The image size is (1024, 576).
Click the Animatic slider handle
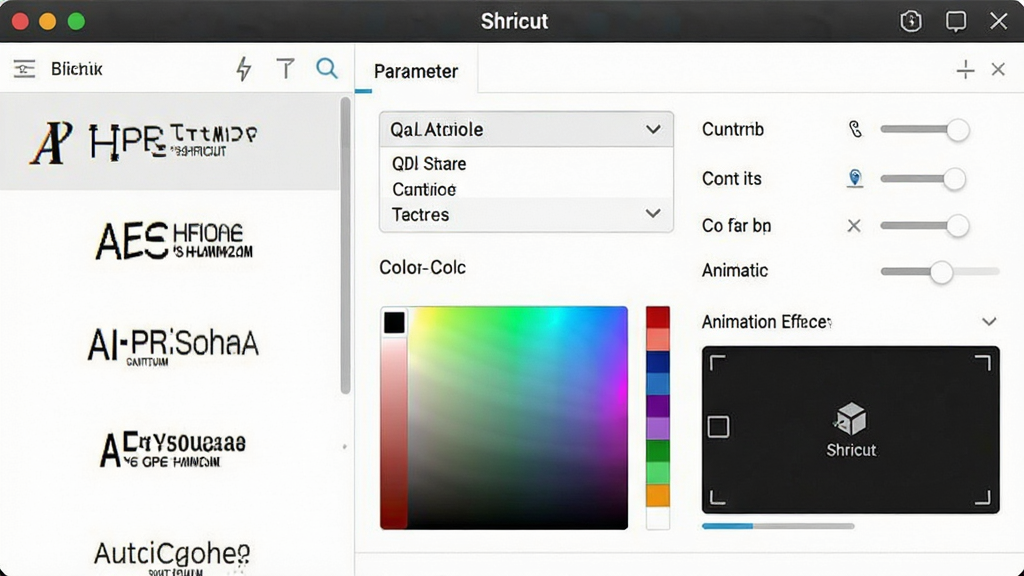coord(941,272)
